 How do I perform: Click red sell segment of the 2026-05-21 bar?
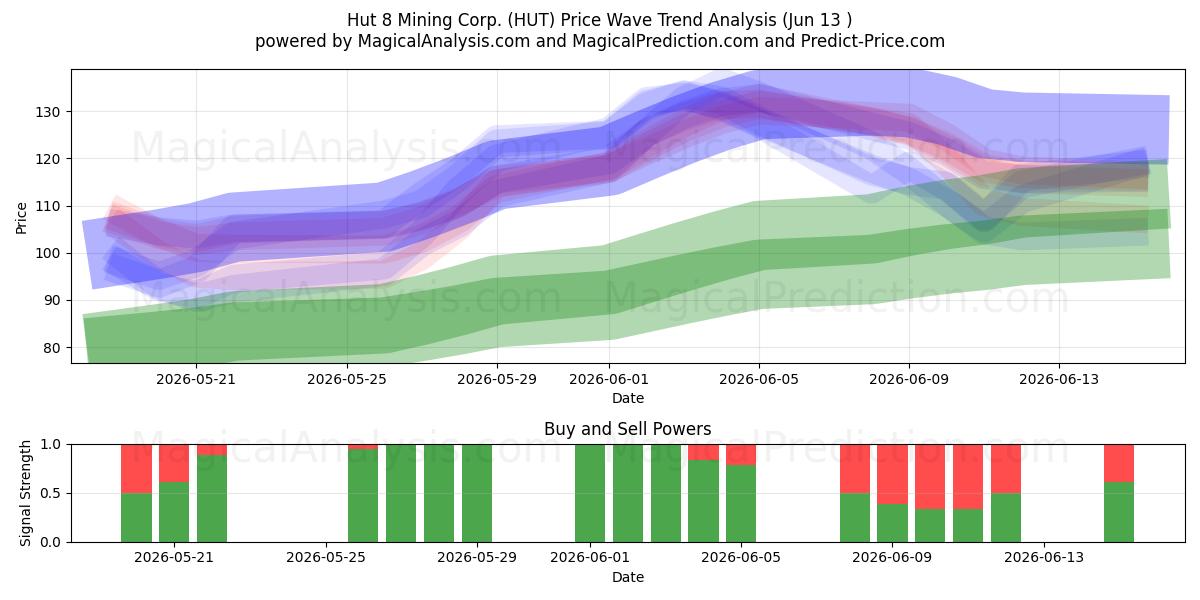174,463
